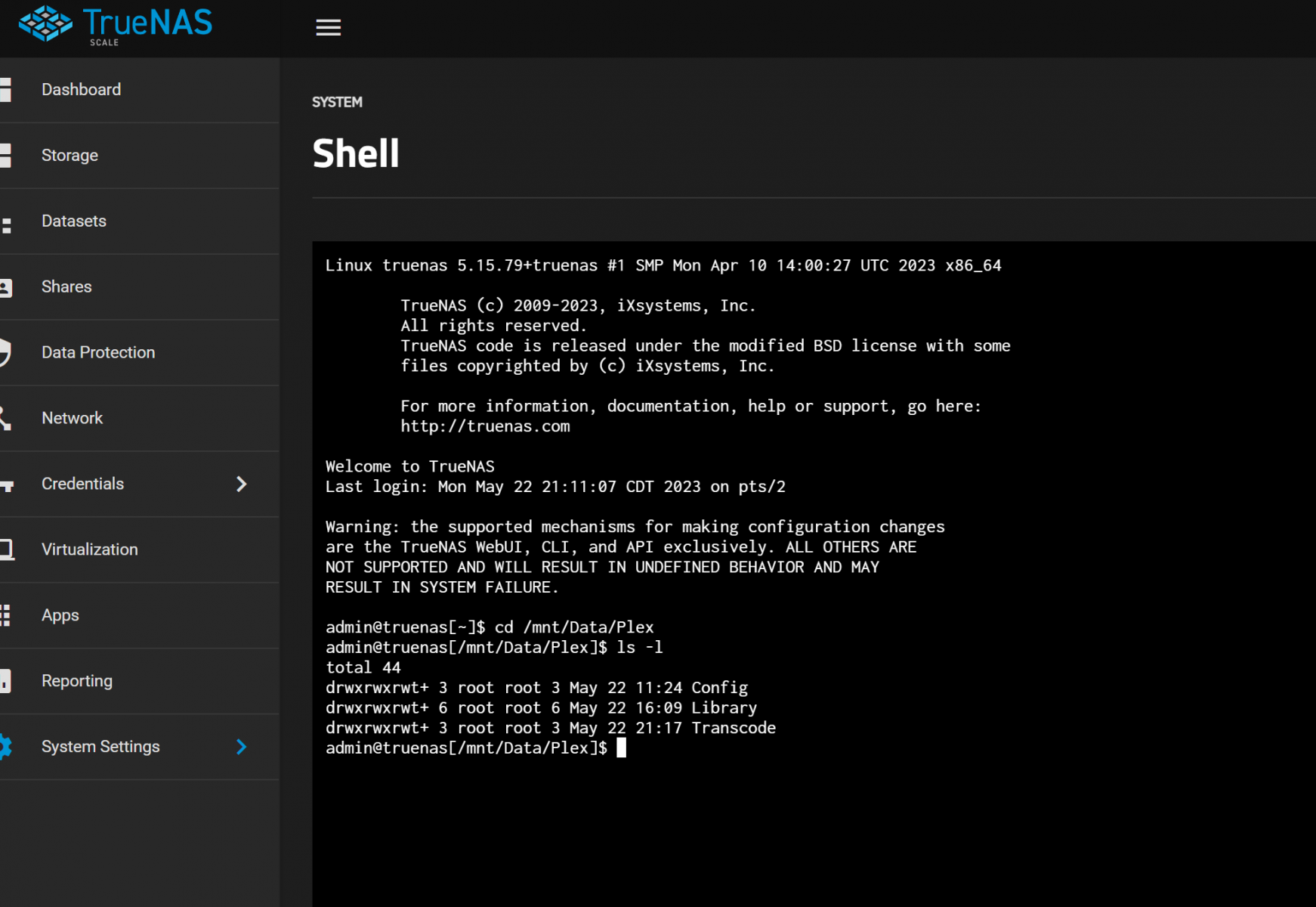The image size is (1316, 907).
Task: View the Reporting page
Action: coord(140,682)
